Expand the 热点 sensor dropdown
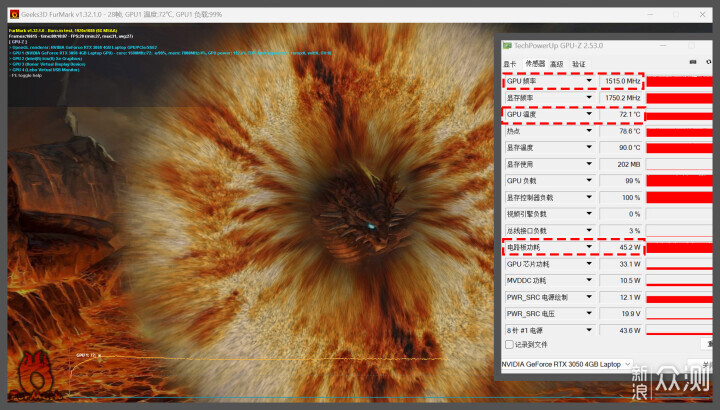This screenshot has height=410, width=720. click(x=589, y=131)
